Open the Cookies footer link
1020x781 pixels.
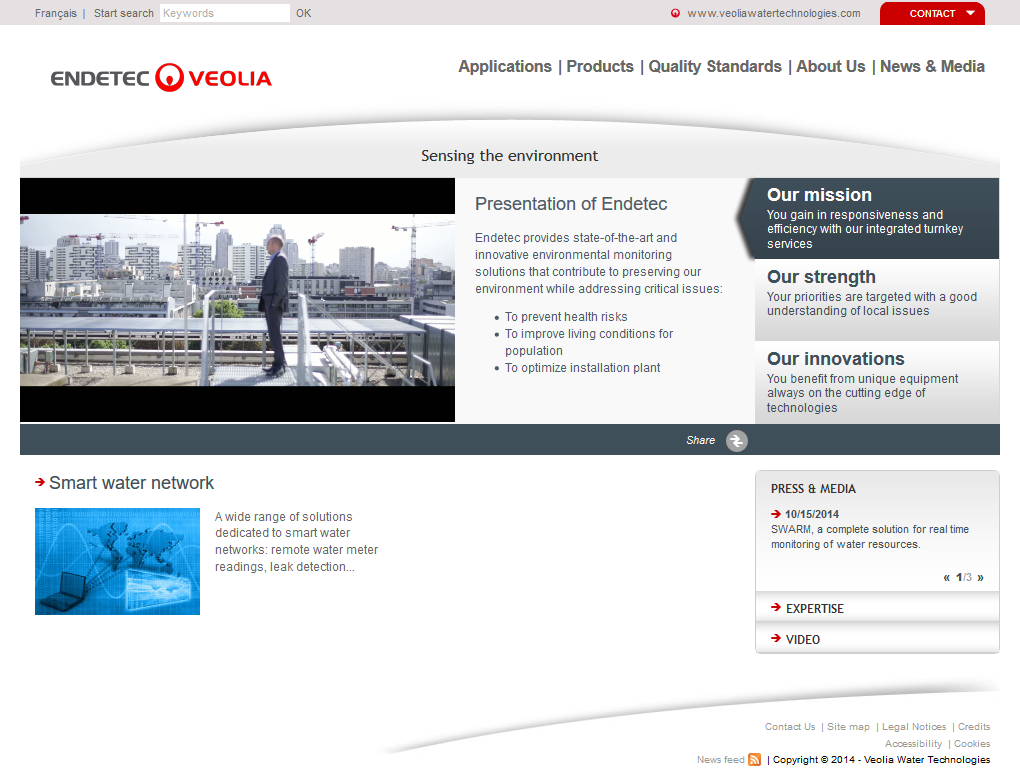pyautogui.click(x=972, y=743)
